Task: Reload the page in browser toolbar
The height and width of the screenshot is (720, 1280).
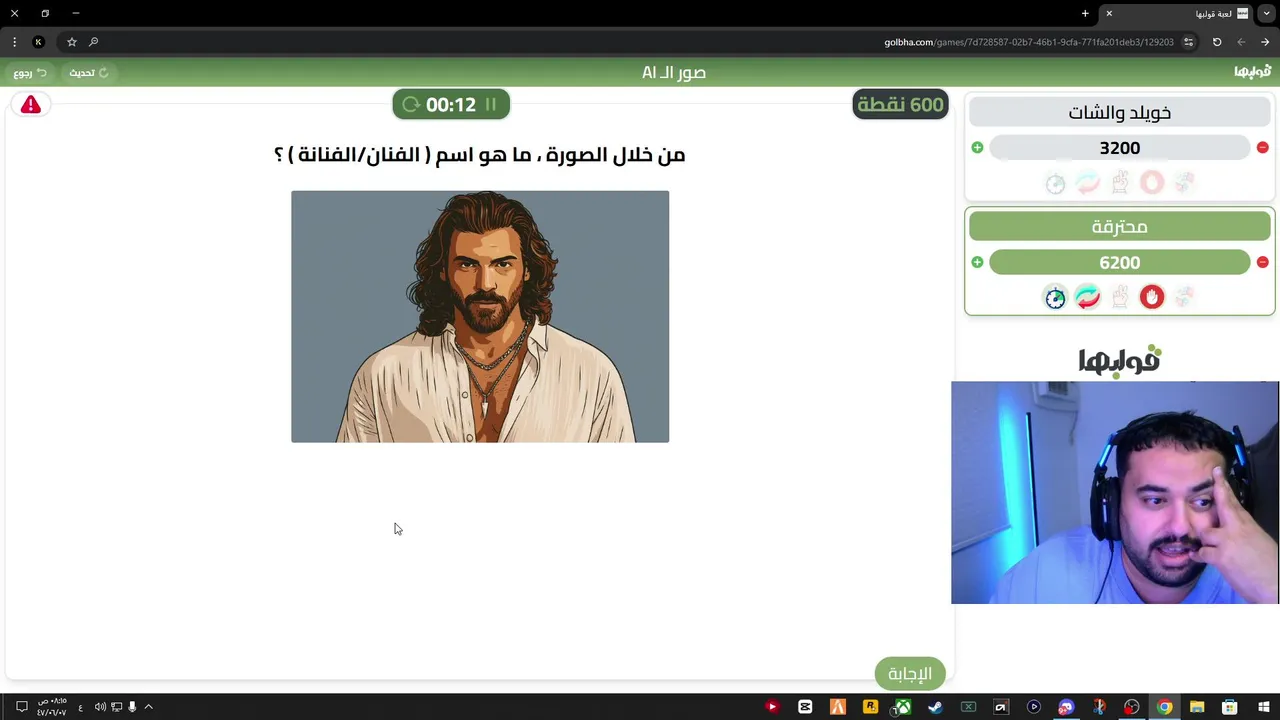Action: pos(1217,42)
